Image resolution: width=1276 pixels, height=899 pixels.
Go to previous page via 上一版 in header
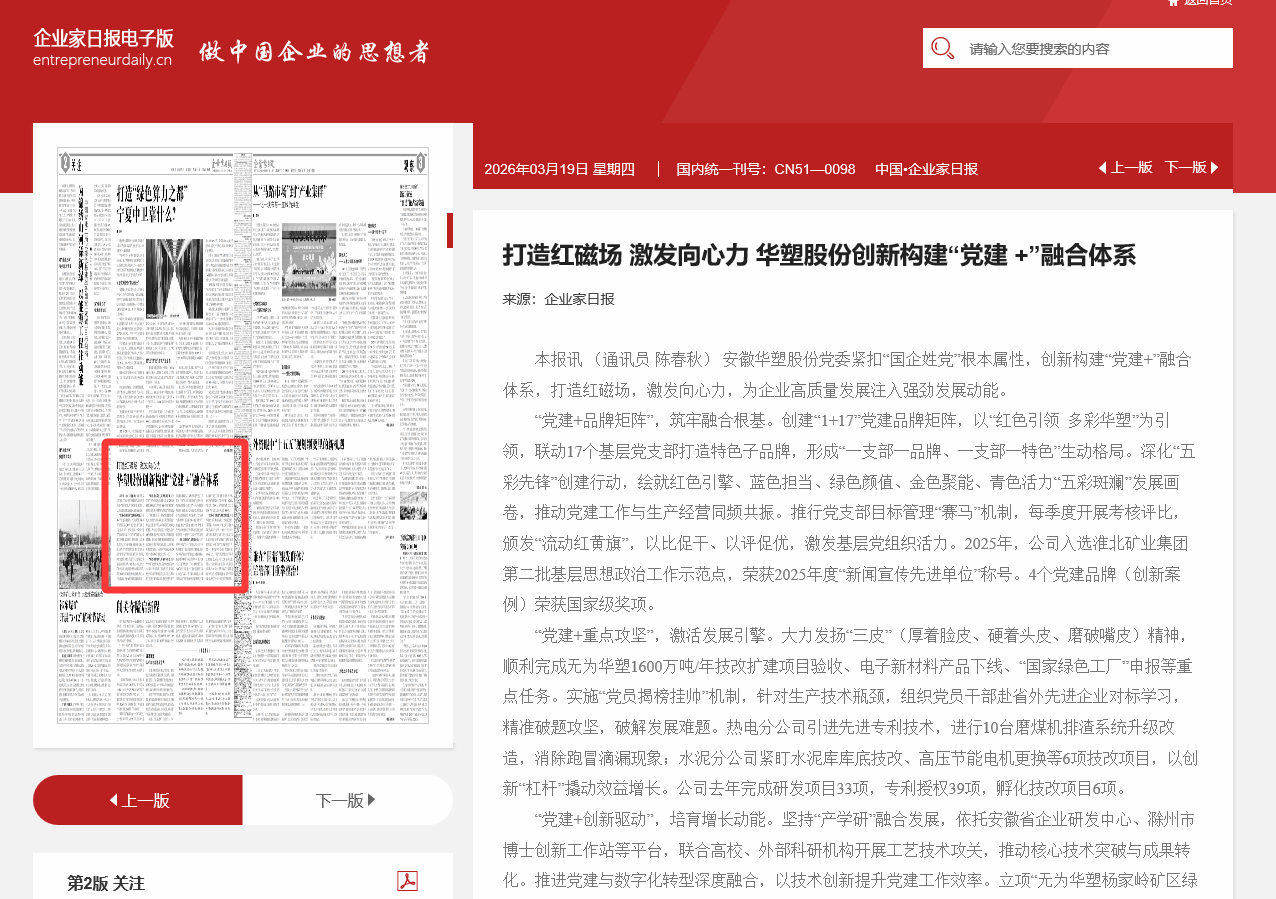pos(1125,168)
